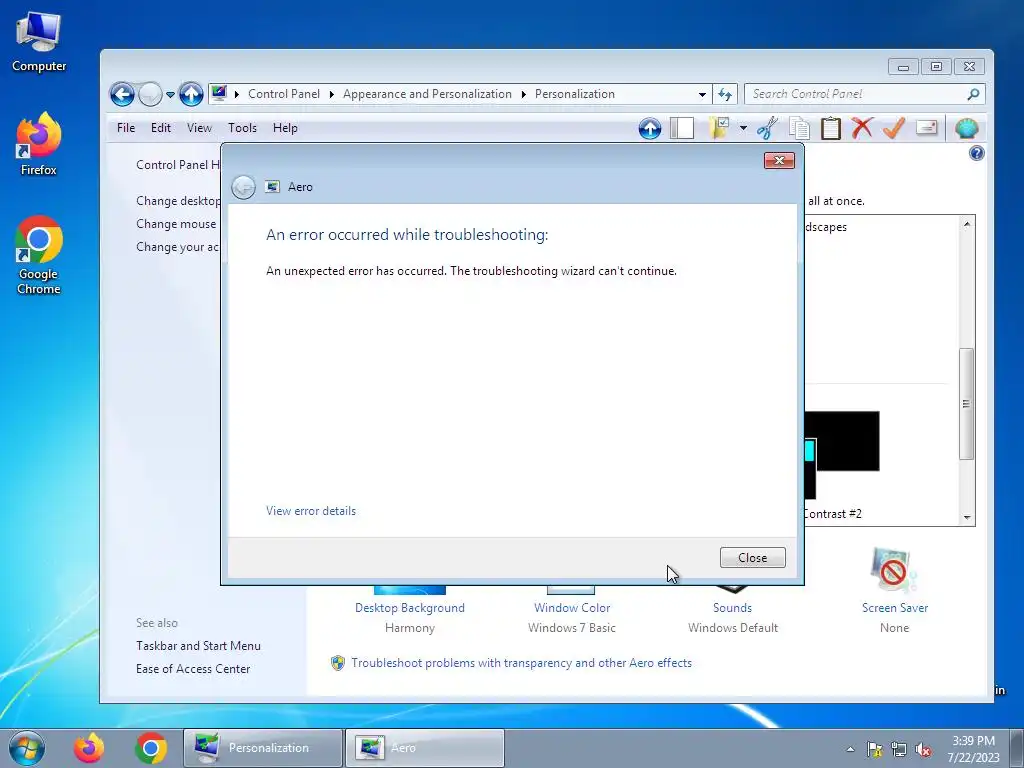Click the envelope Email toolbar icon

coord(927,127)
